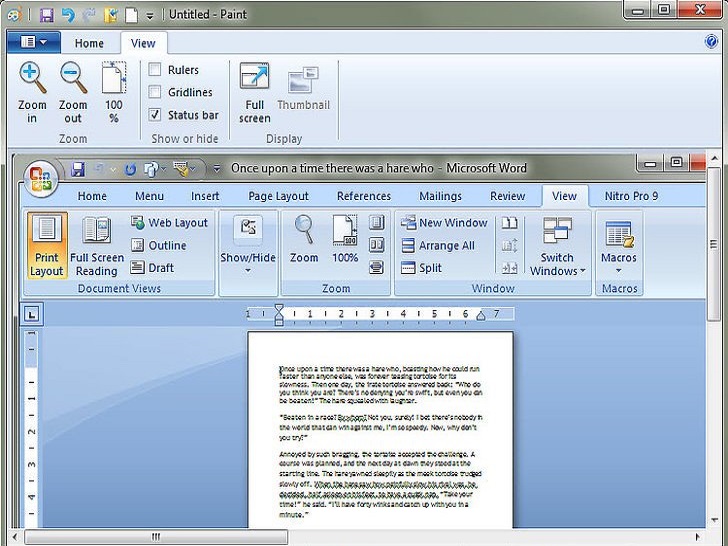Click Arrange All in Word
Viewport: 728px width, 546px height.
tap(438, 245)
